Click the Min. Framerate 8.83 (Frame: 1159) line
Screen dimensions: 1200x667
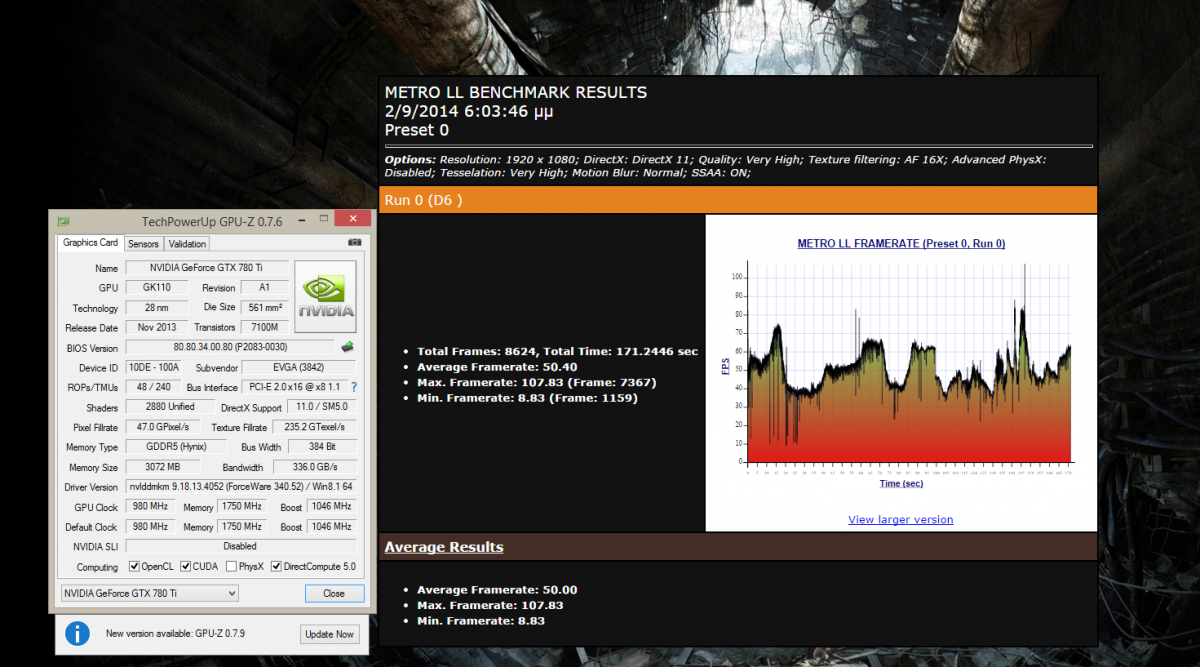[526, 398]
